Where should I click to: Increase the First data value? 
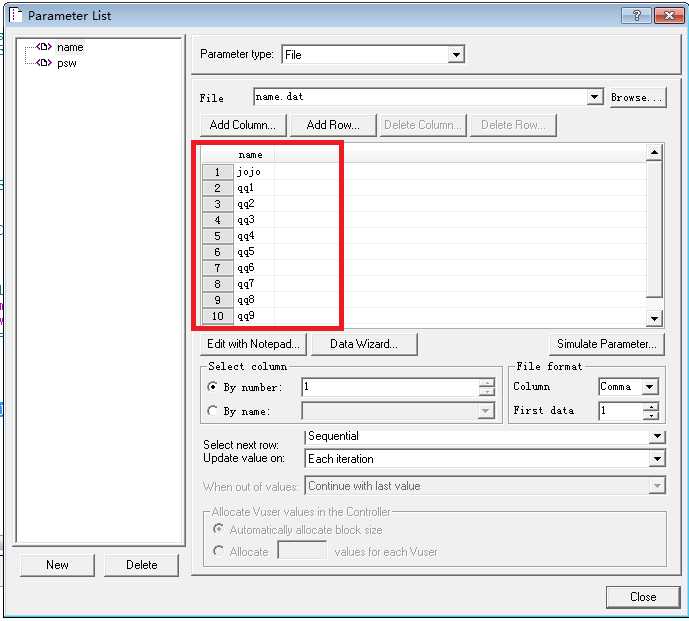click(650, 407)
